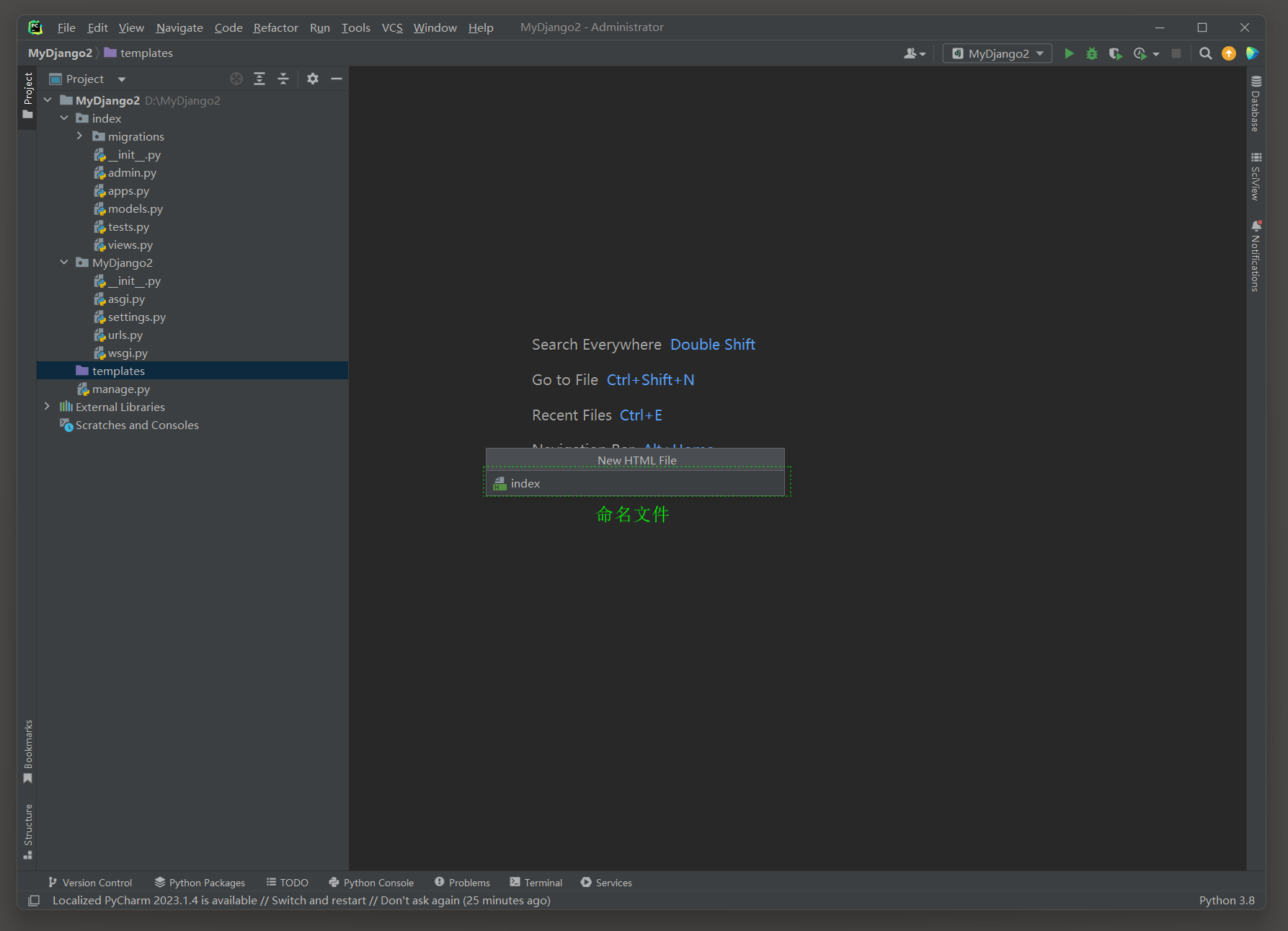Open Search Everywhere magnifier icon
The image size is (1288, 931).
pos(1205,53)
